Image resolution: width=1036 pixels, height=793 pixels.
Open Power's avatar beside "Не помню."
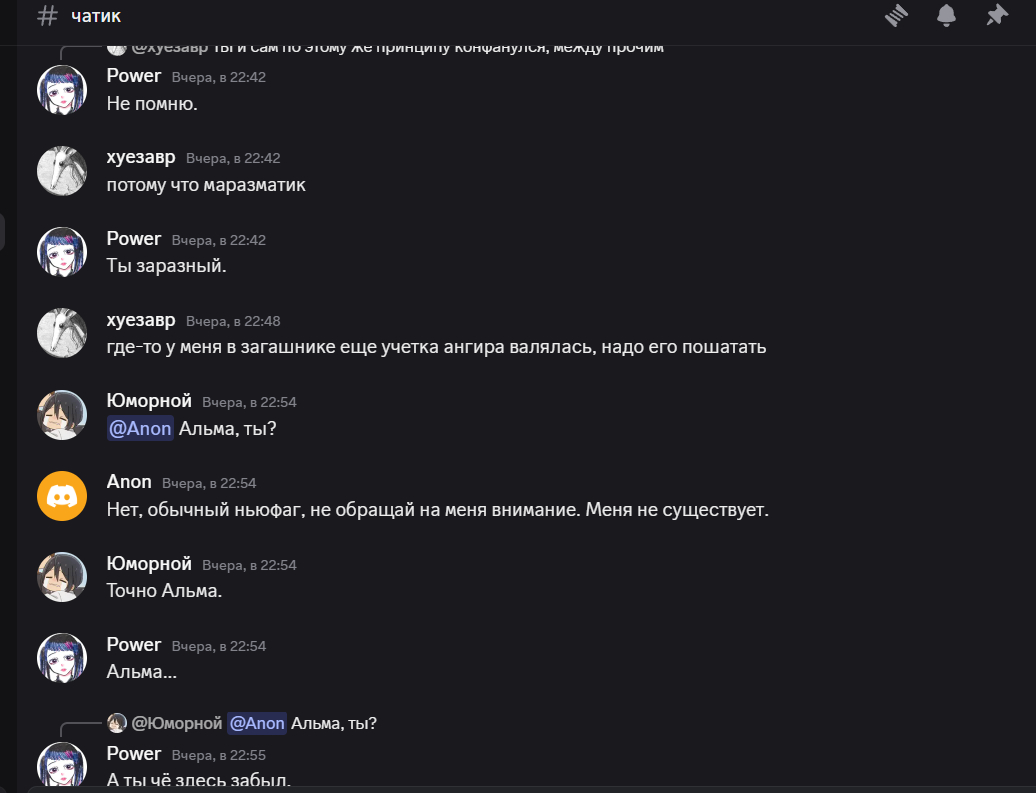point(62,90)
